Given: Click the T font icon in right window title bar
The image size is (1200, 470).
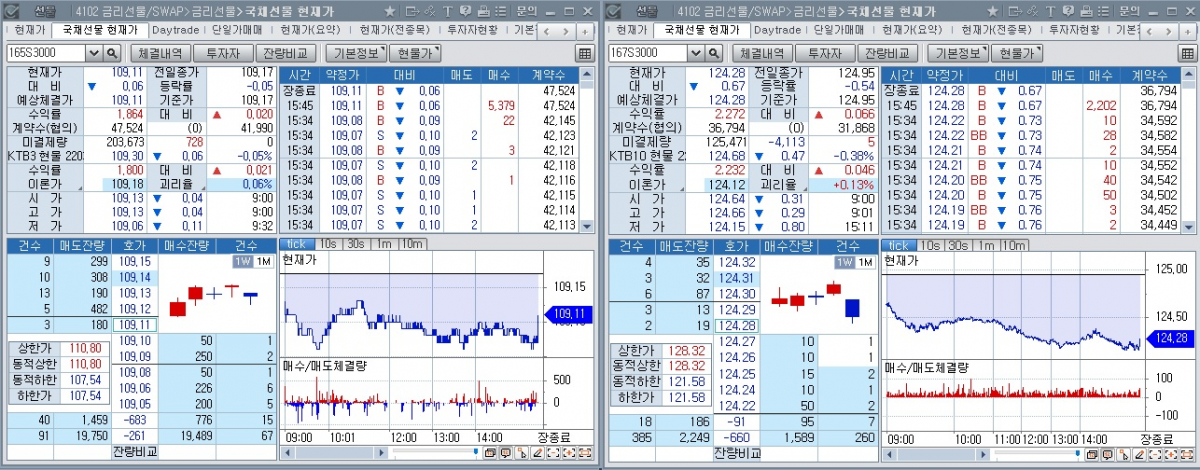Looking at the screenshot, I should coord(1050,10).
